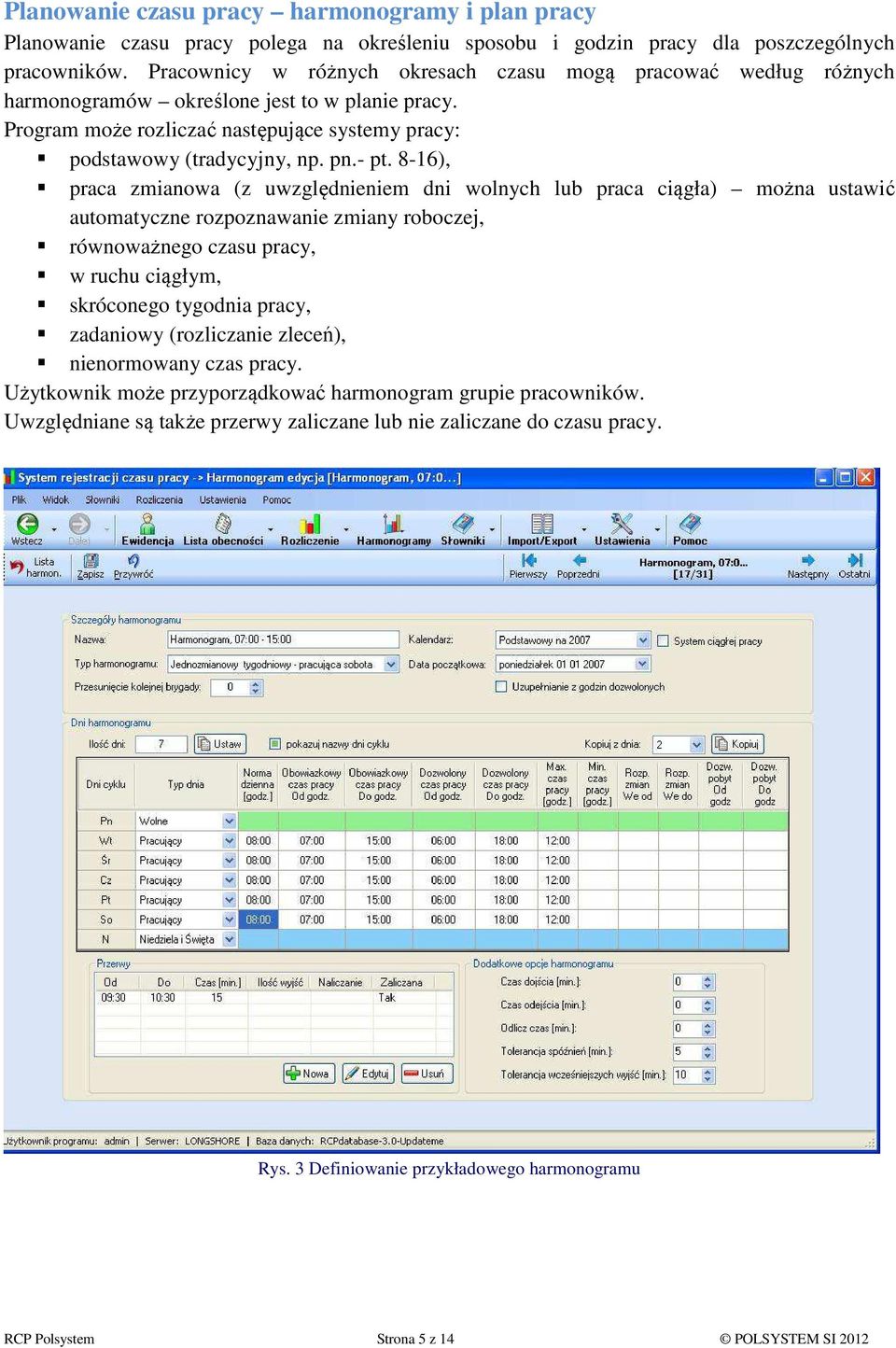Open day type dropdown for Wt row
Viewport: 896px width, 1348px height.
coord(230,841)
